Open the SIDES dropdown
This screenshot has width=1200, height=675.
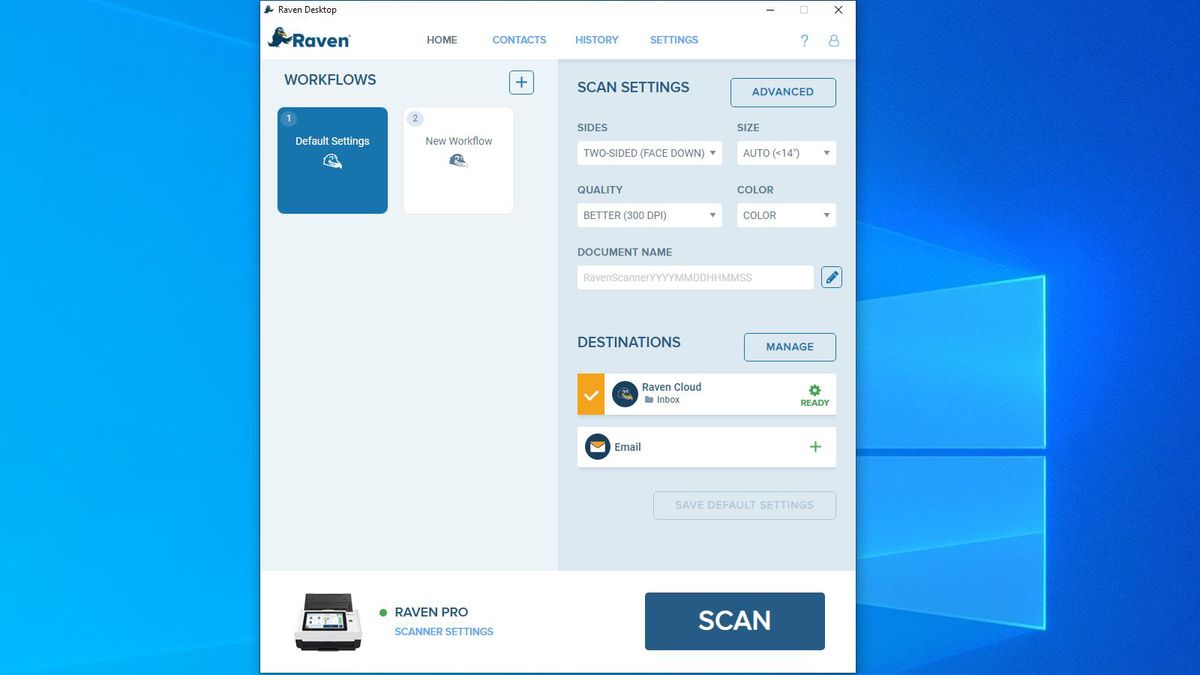coord(648,153)
